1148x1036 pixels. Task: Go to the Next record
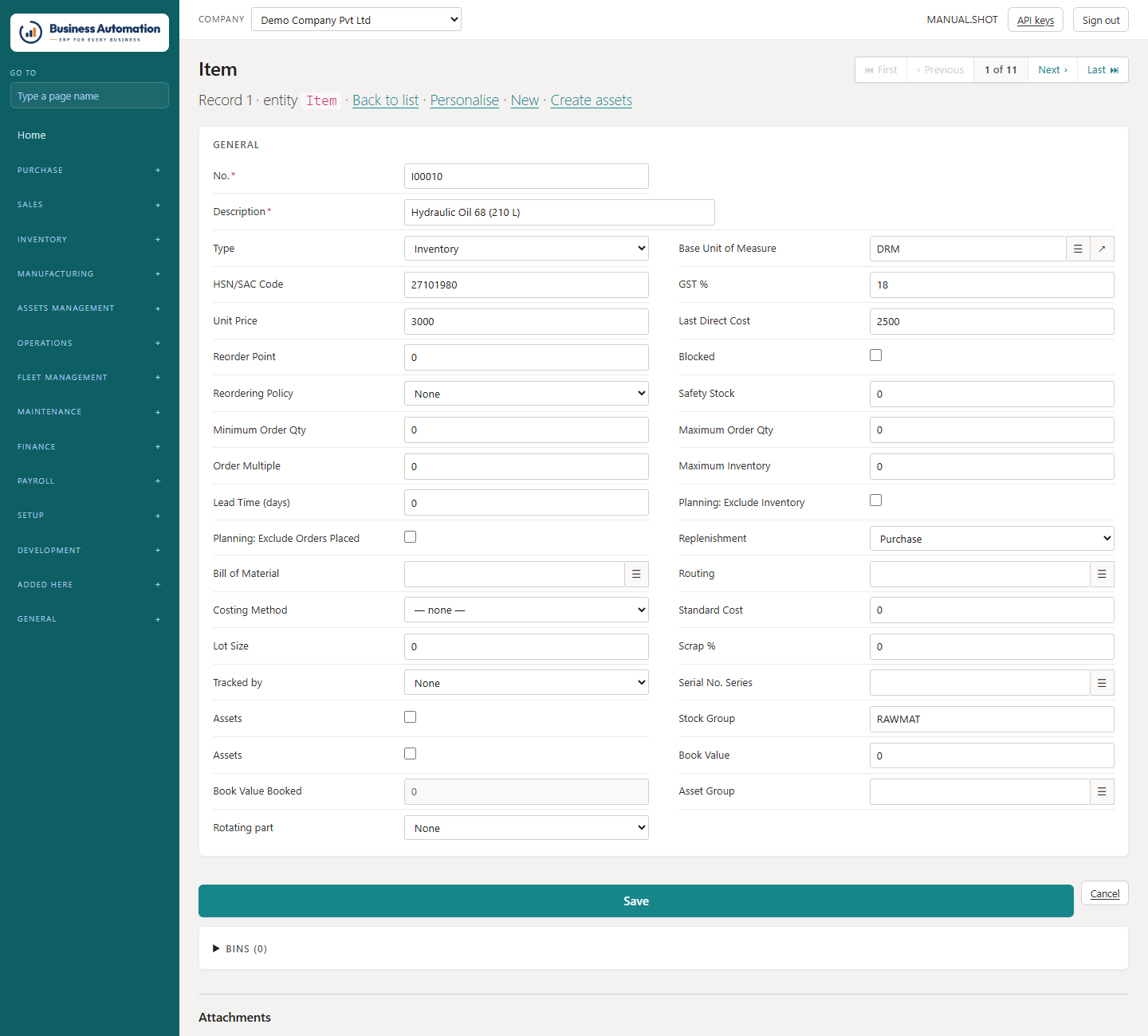(x=1052, y=70)
